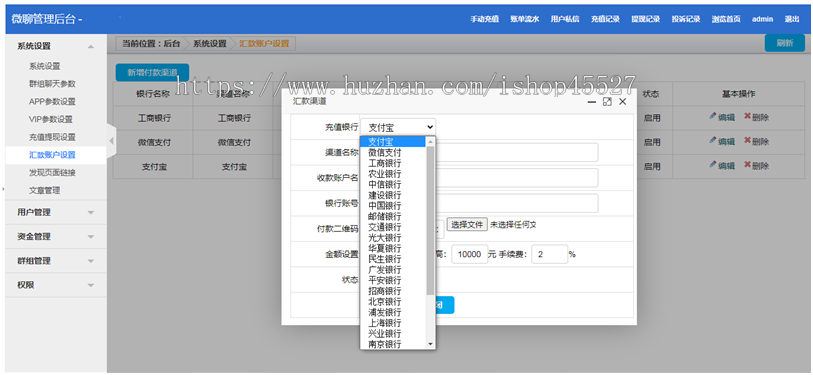Screen dimensions: 813x375
Task: Minimize the 汇款渠道 dialog
Action: coord(592,102)
